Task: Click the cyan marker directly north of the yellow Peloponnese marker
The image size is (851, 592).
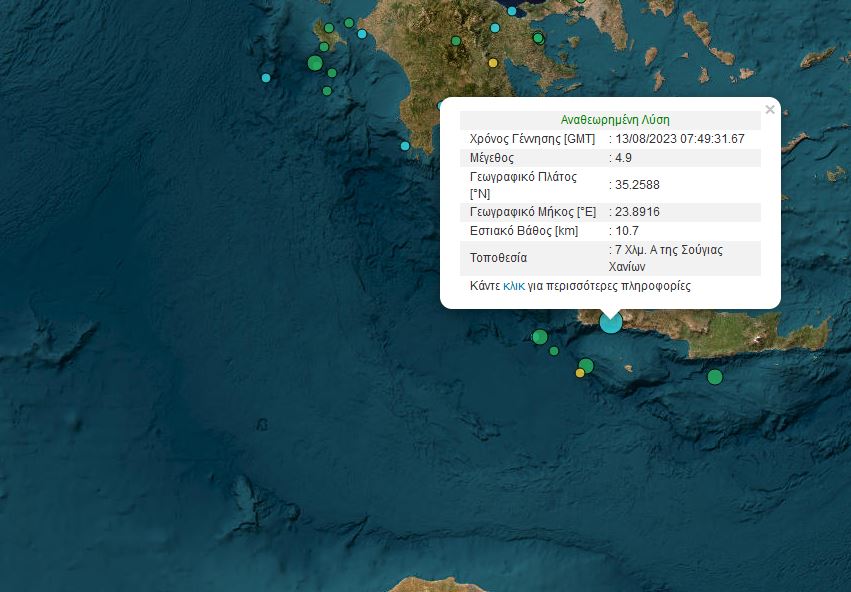Action: click(495, 28)
